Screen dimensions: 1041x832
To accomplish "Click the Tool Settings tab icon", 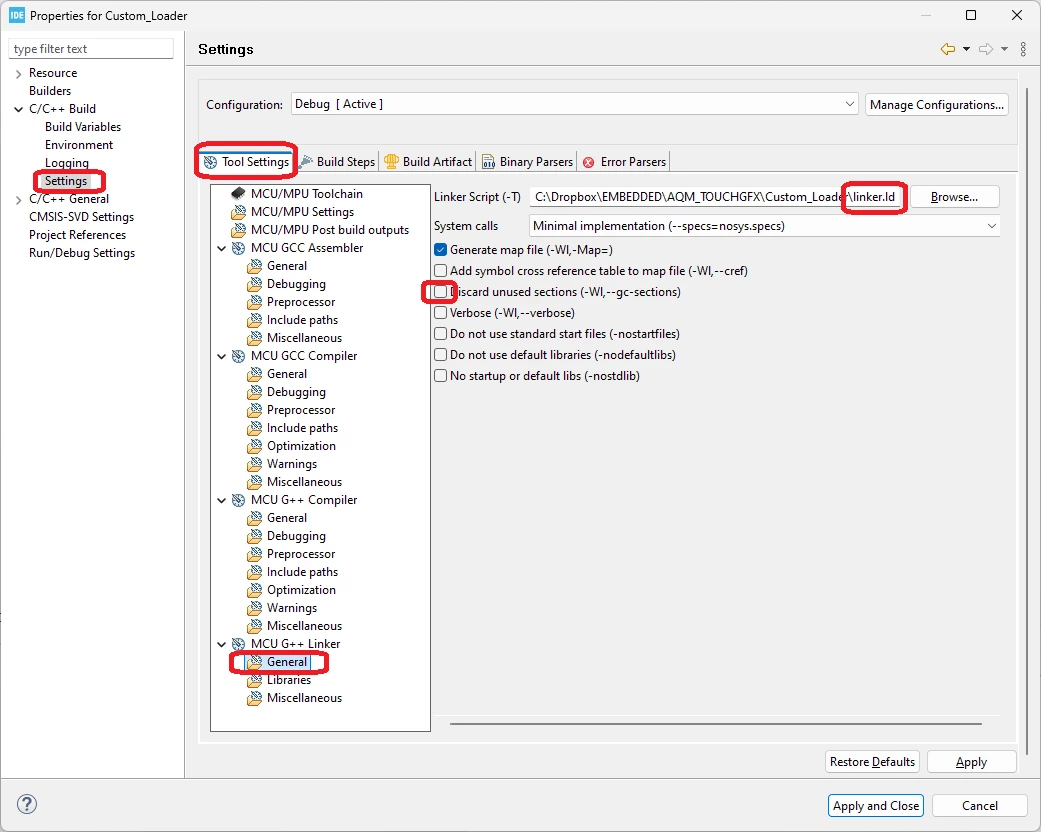I will coord(210,162).
